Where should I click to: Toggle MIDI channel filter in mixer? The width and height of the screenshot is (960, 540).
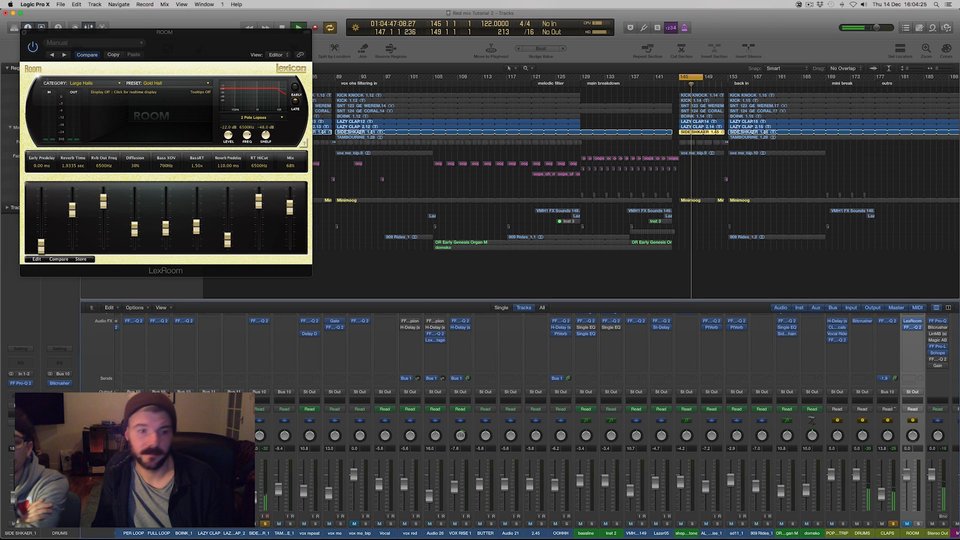pyautogui.click(x=917, y=307)
